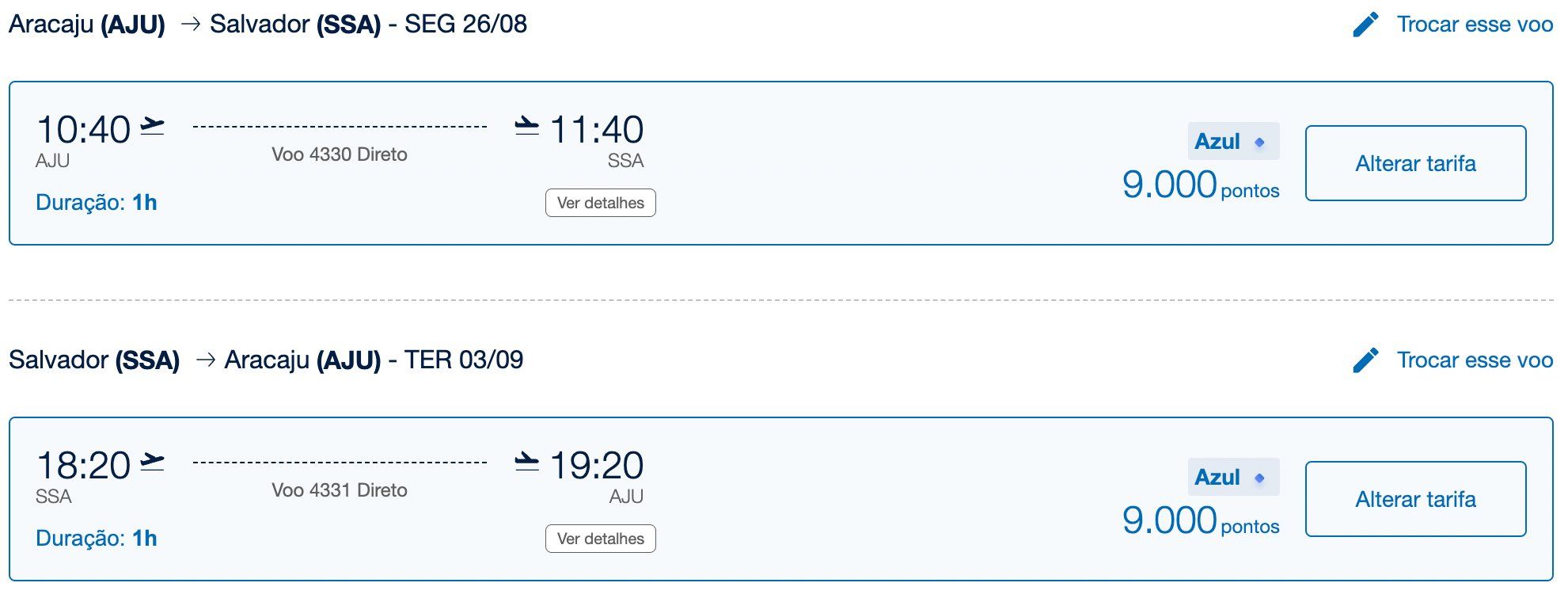This screenshot has height=598, width=1568.
Task: Click pencil icon for Salvador to Aracaju flight
Action: pyautogui.click(x=1365, y=360)
